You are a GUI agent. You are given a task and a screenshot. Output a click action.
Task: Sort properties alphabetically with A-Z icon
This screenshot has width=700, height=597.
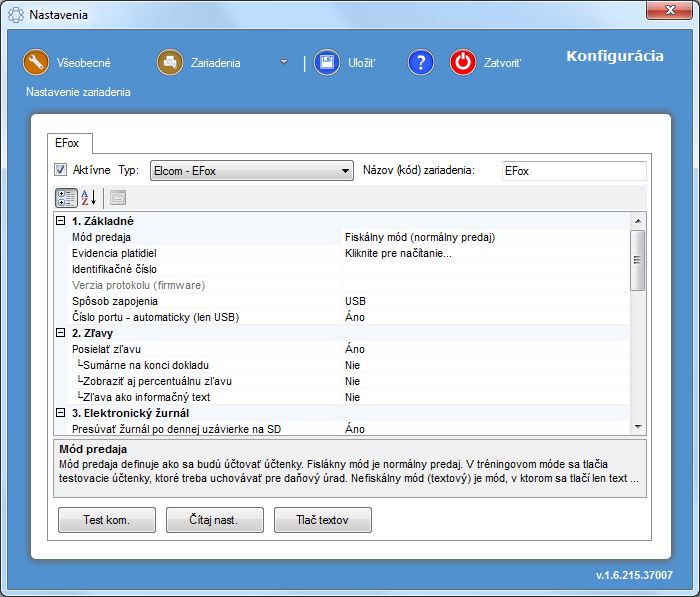coord(89,197)
